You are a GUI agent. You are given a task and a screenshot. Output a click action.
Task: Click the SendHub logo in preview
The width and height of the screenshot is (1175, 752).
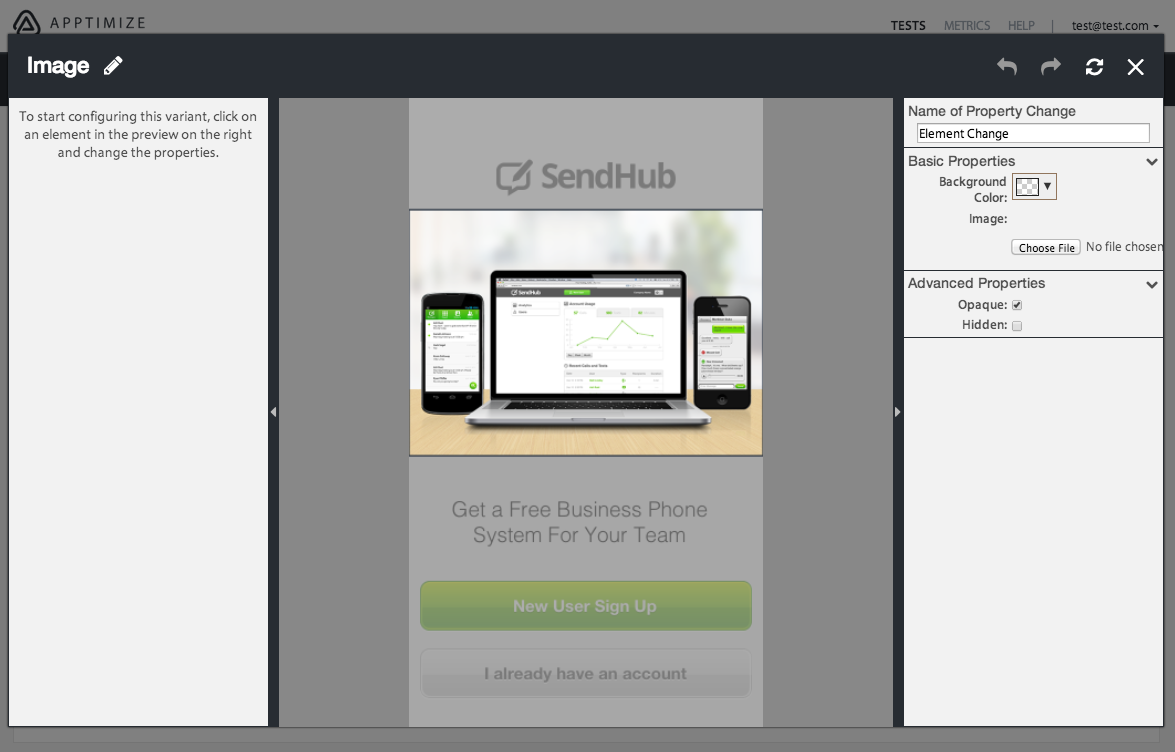(x=586, y=177)
